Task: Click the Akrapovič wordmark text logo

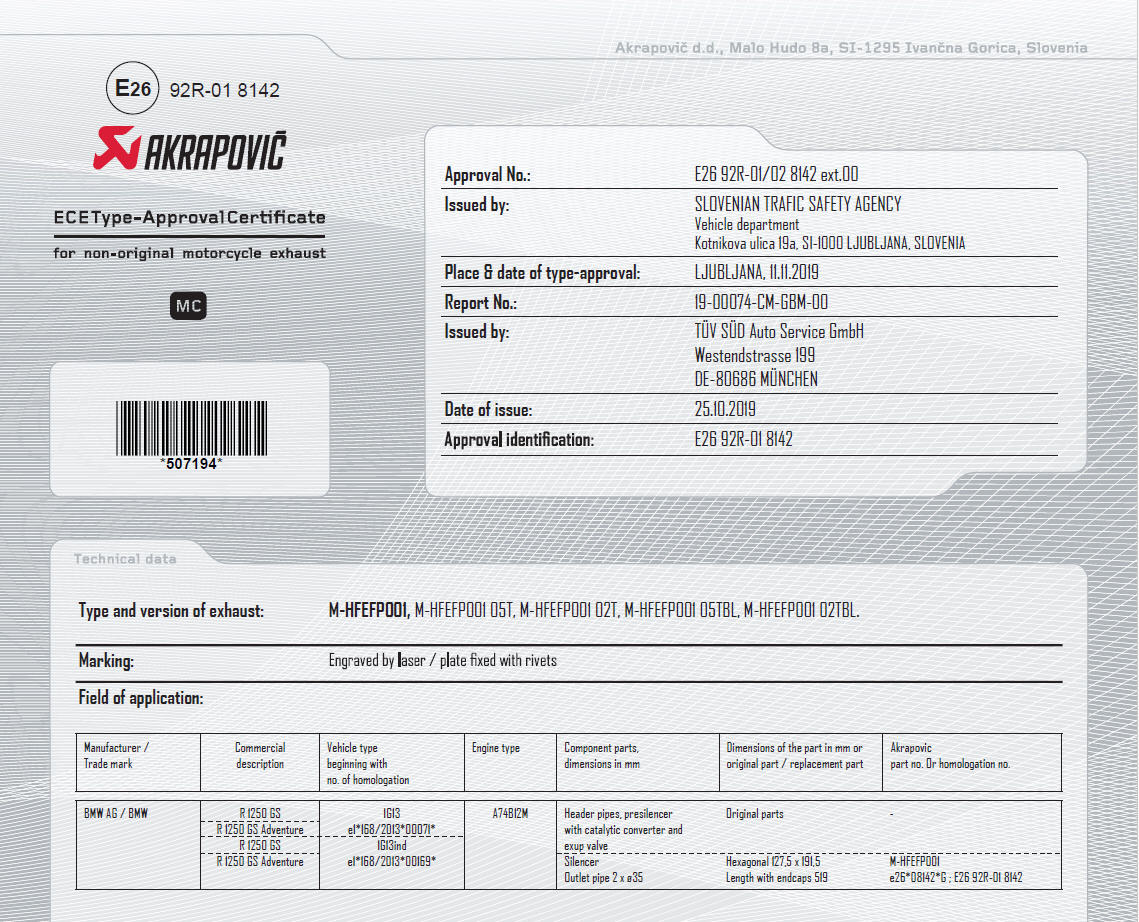Action: pos(215,151)
